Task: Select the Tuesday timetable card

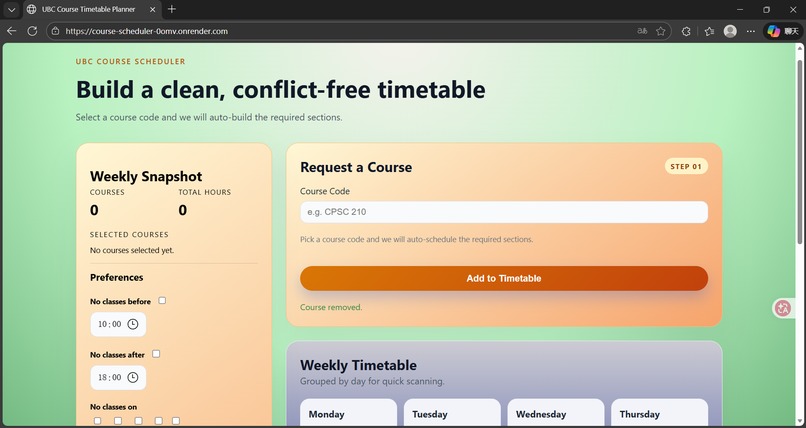Action: pos(452,413)
